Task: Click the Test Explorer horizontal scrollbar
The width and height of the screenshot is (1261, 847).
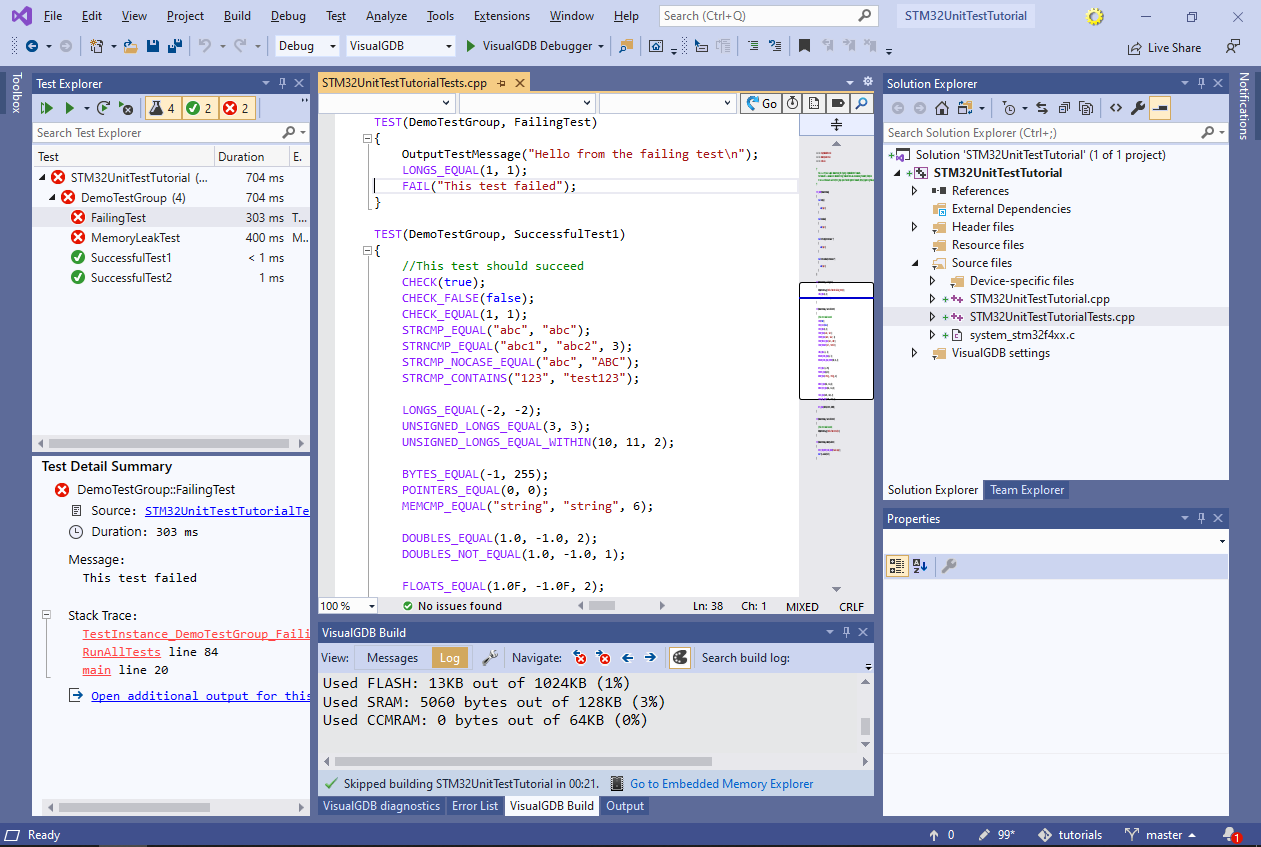Action: (x=170, y=443)
